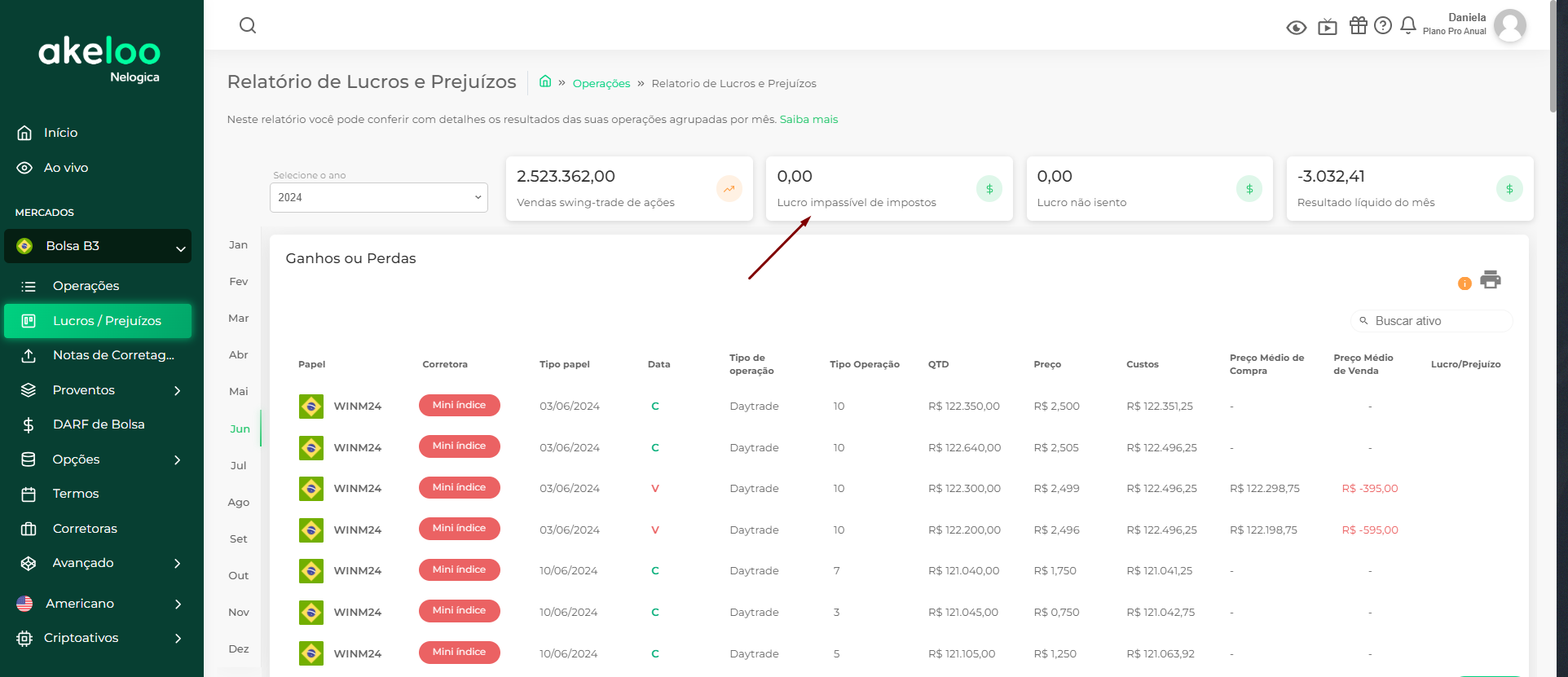Open the gift box icon
This screenshot has width=1568, height=677.
tap(1359, 25)
